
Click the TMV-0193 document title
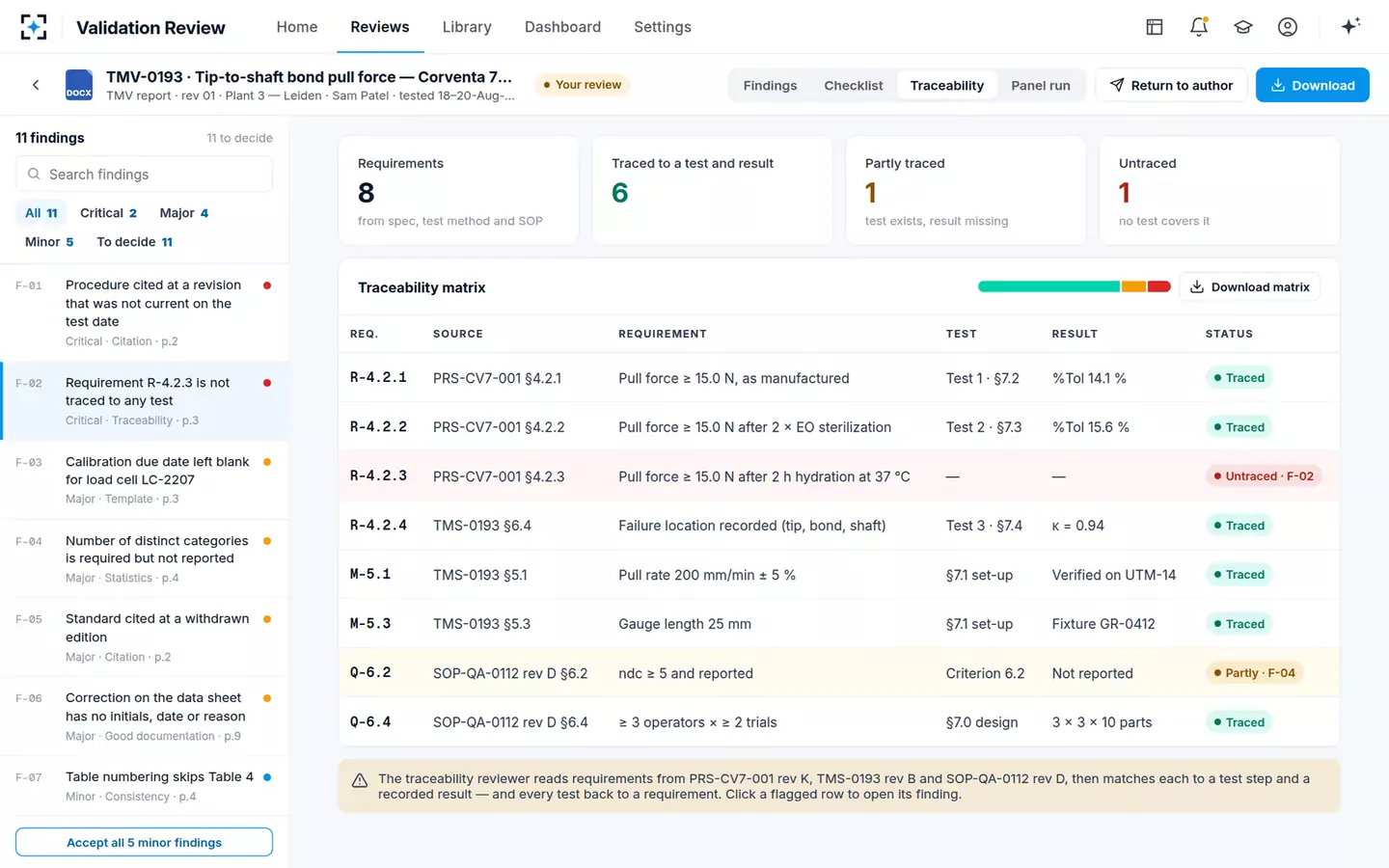[309, 77]
